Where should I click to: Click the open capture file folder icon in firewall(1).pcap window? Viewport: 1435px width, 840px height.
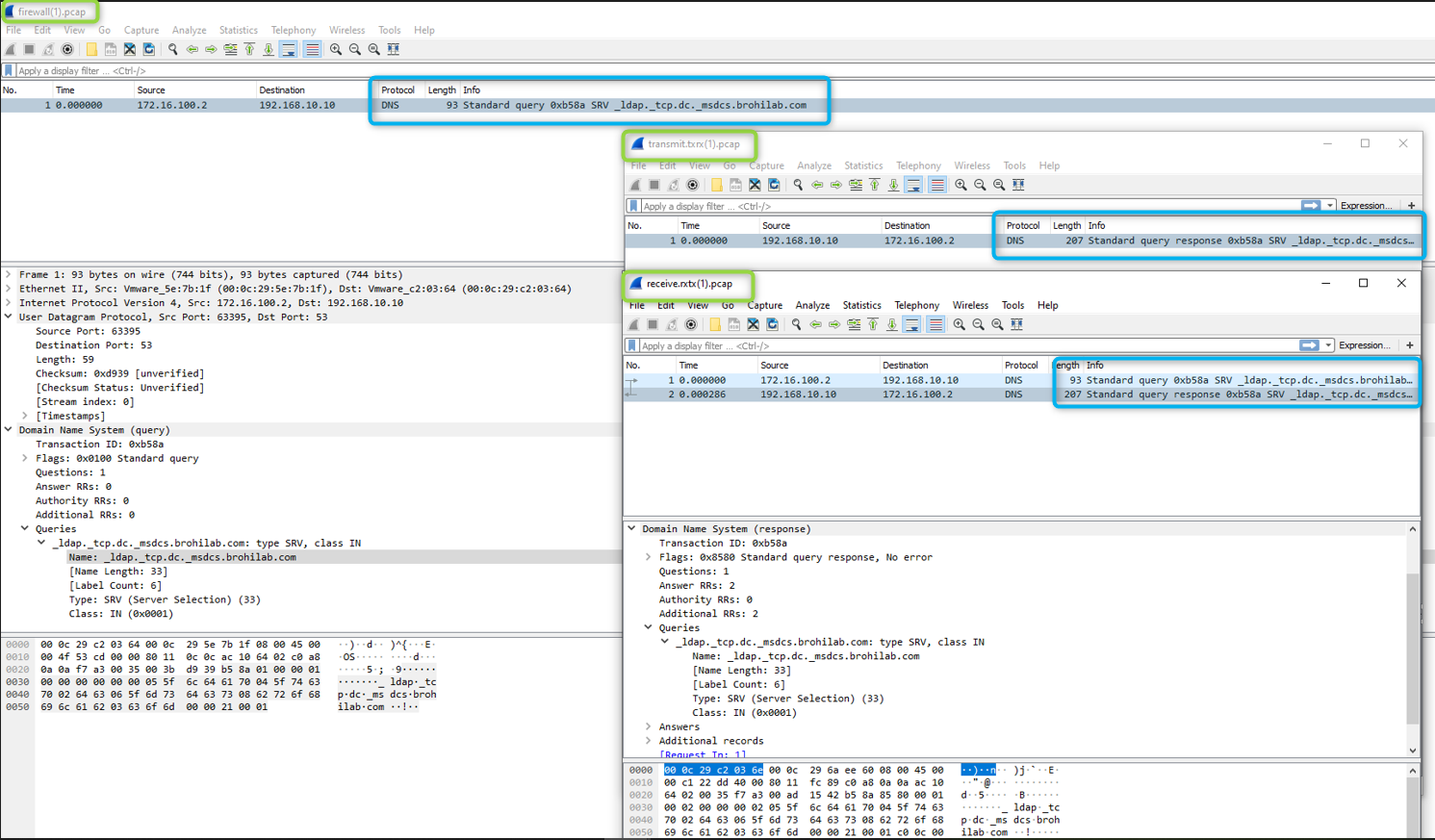click(91, 49)
